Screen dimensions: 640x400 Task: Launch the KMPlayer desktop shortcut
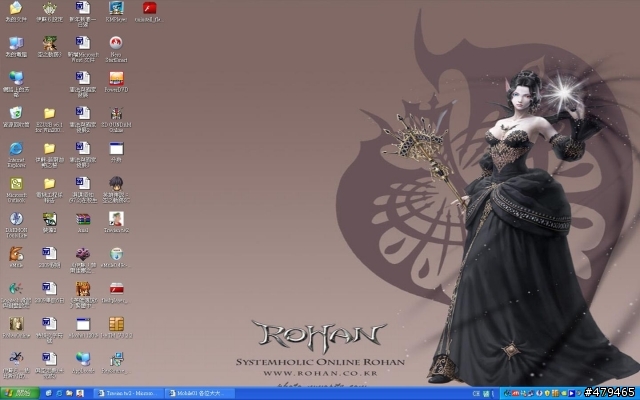[116, 8]
